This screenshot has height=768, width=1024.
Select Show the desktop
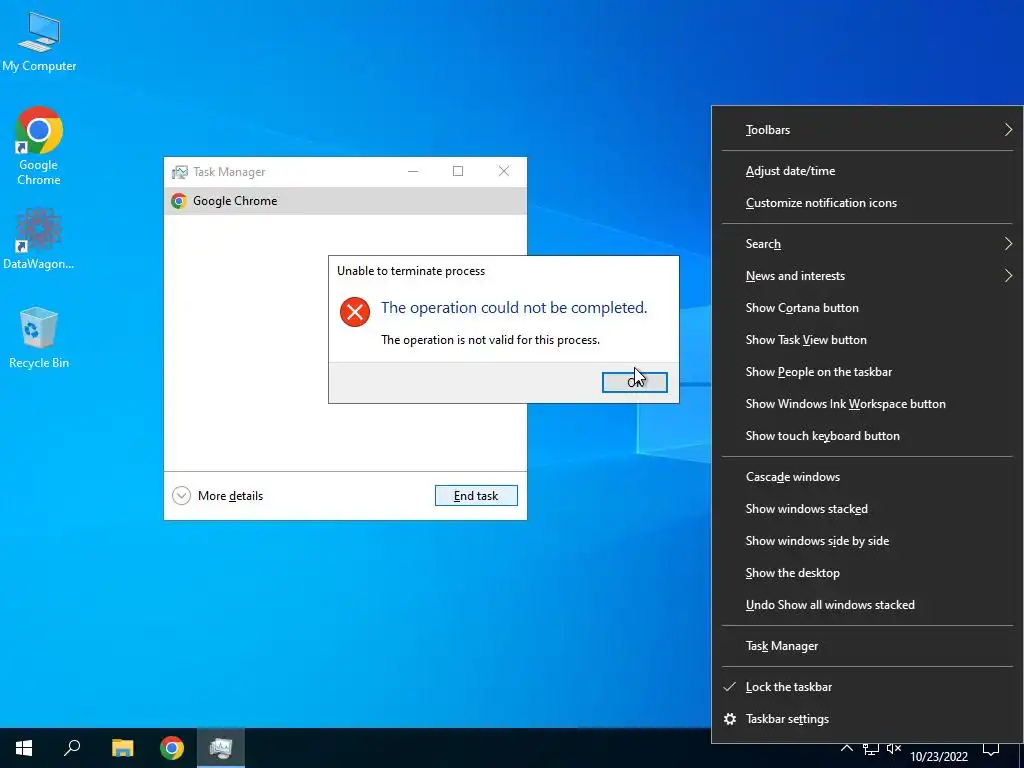pos(867,573)
